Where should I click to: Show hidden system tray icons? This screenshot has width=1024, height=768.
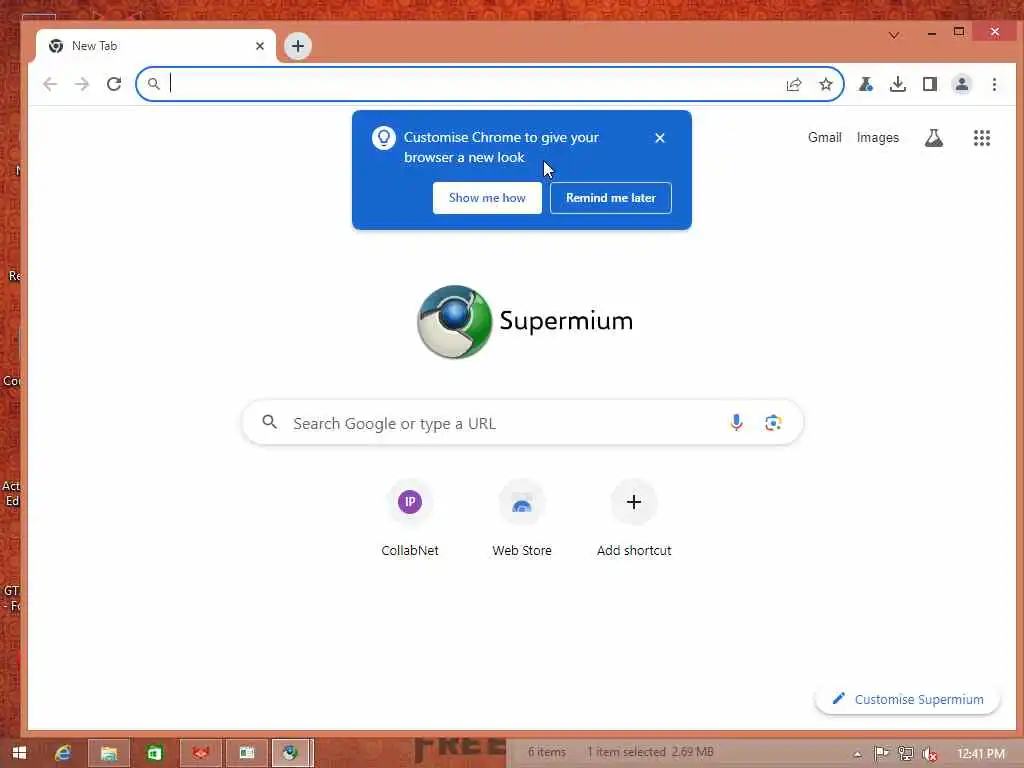(857, 754)
